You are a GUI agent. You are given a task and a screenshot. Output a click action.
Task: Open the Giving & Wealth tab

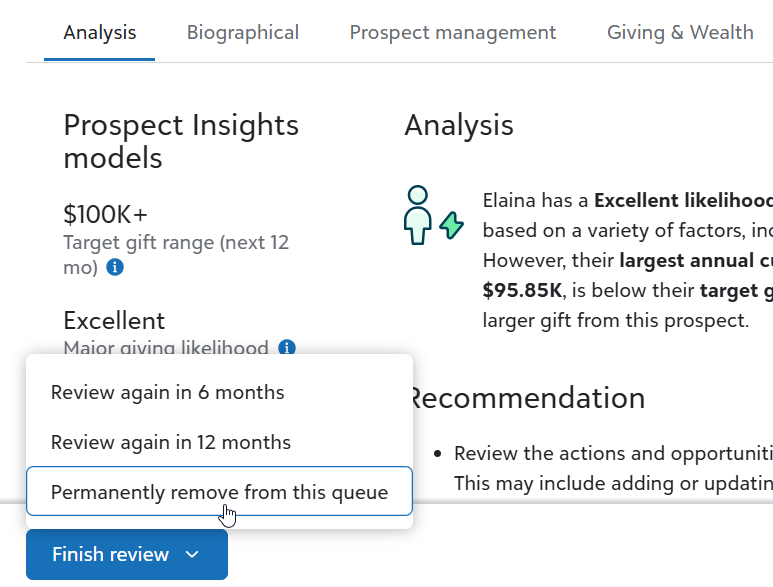click(680, 33)
